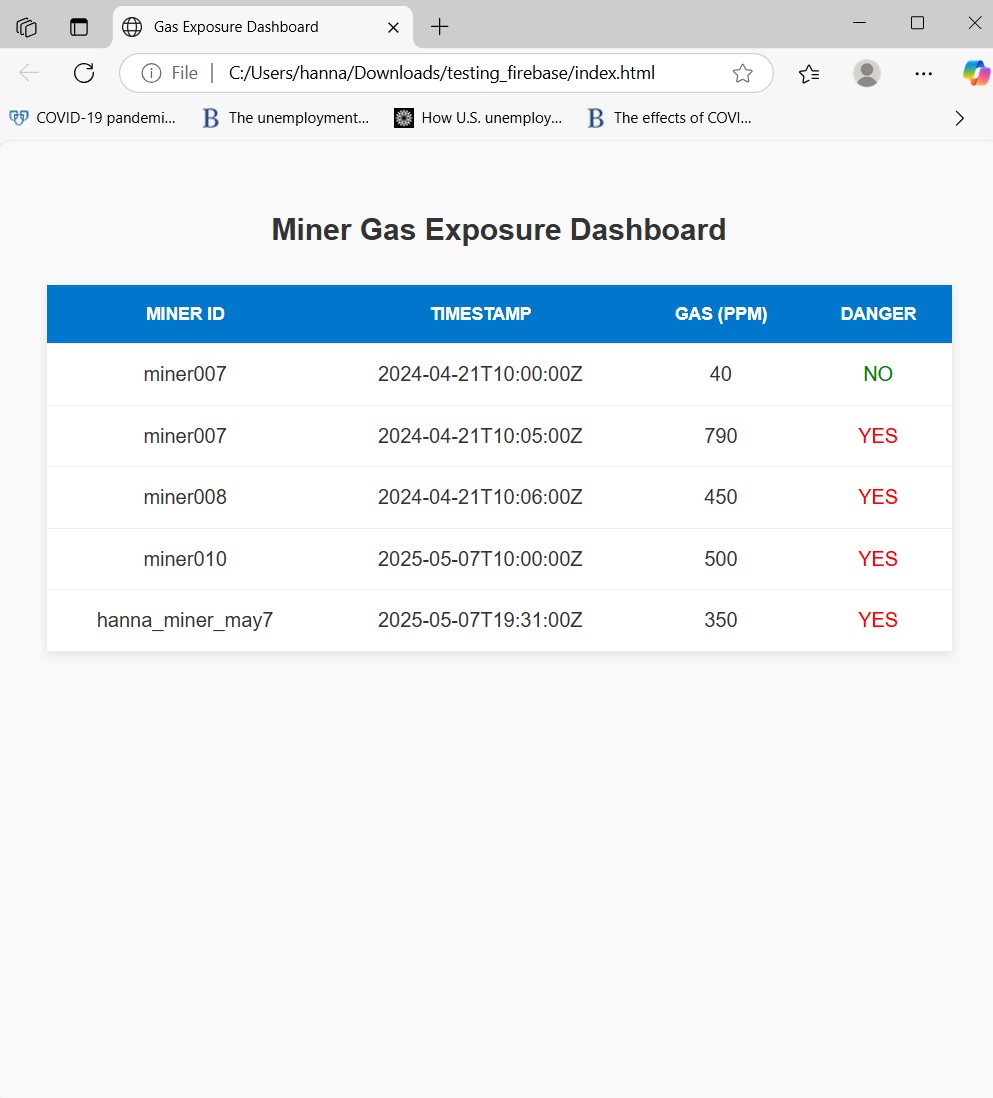Click gas value 450
This screenshot has height=1098, width=993.
[x=721, y=497]
